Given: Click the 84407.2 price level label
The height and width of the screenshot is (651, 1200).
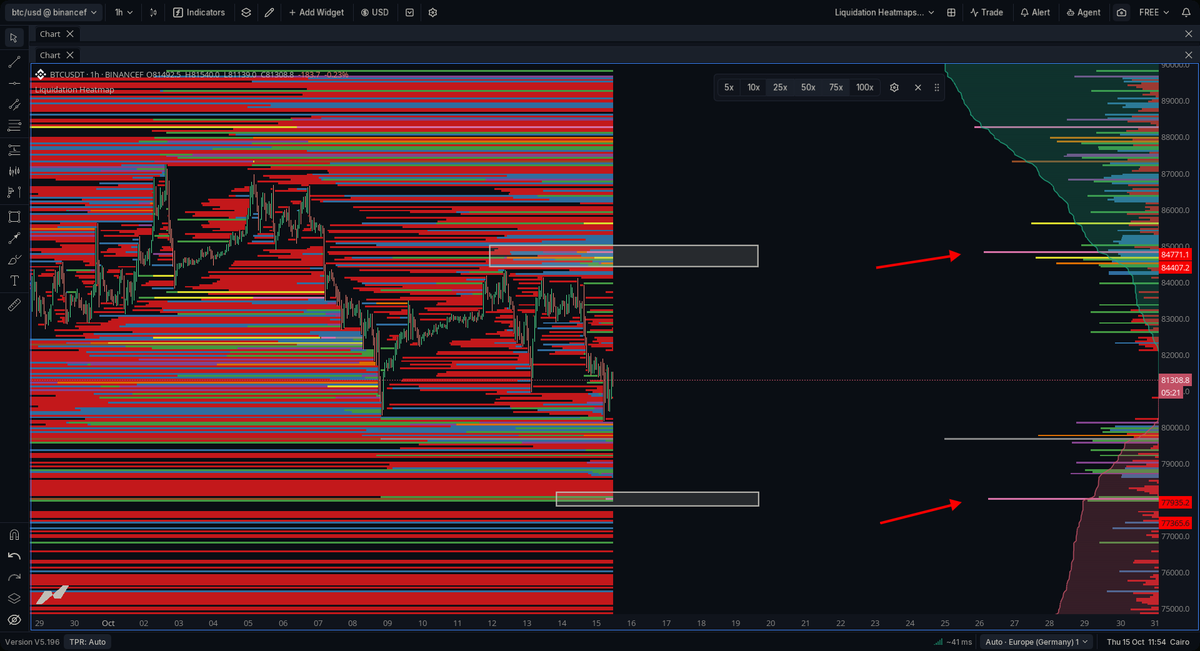Looking at the screenshot, I should pyautogui.click(x=1175, y=268).
